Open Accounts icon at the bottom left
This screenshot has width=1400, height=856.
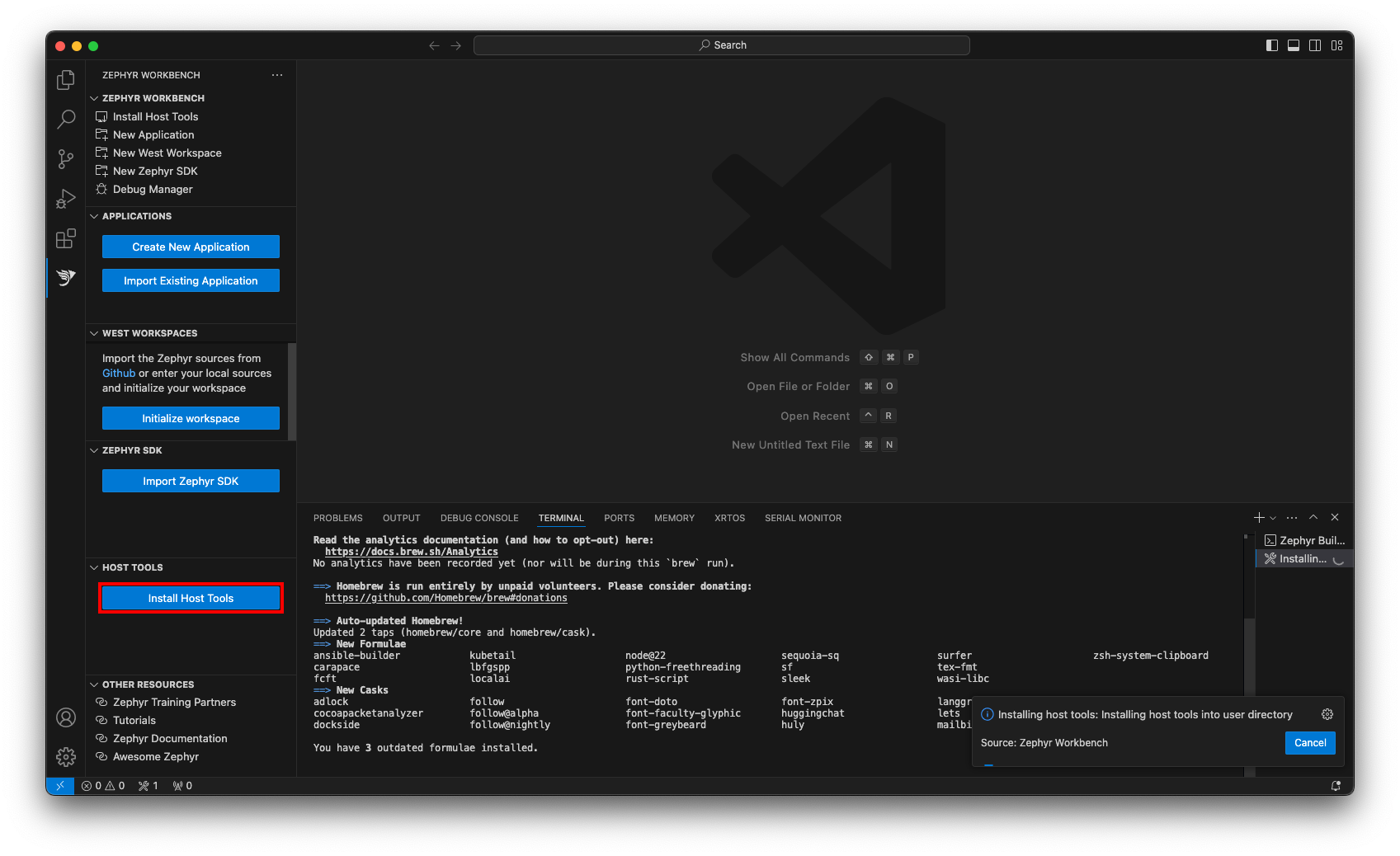(65, 717)
